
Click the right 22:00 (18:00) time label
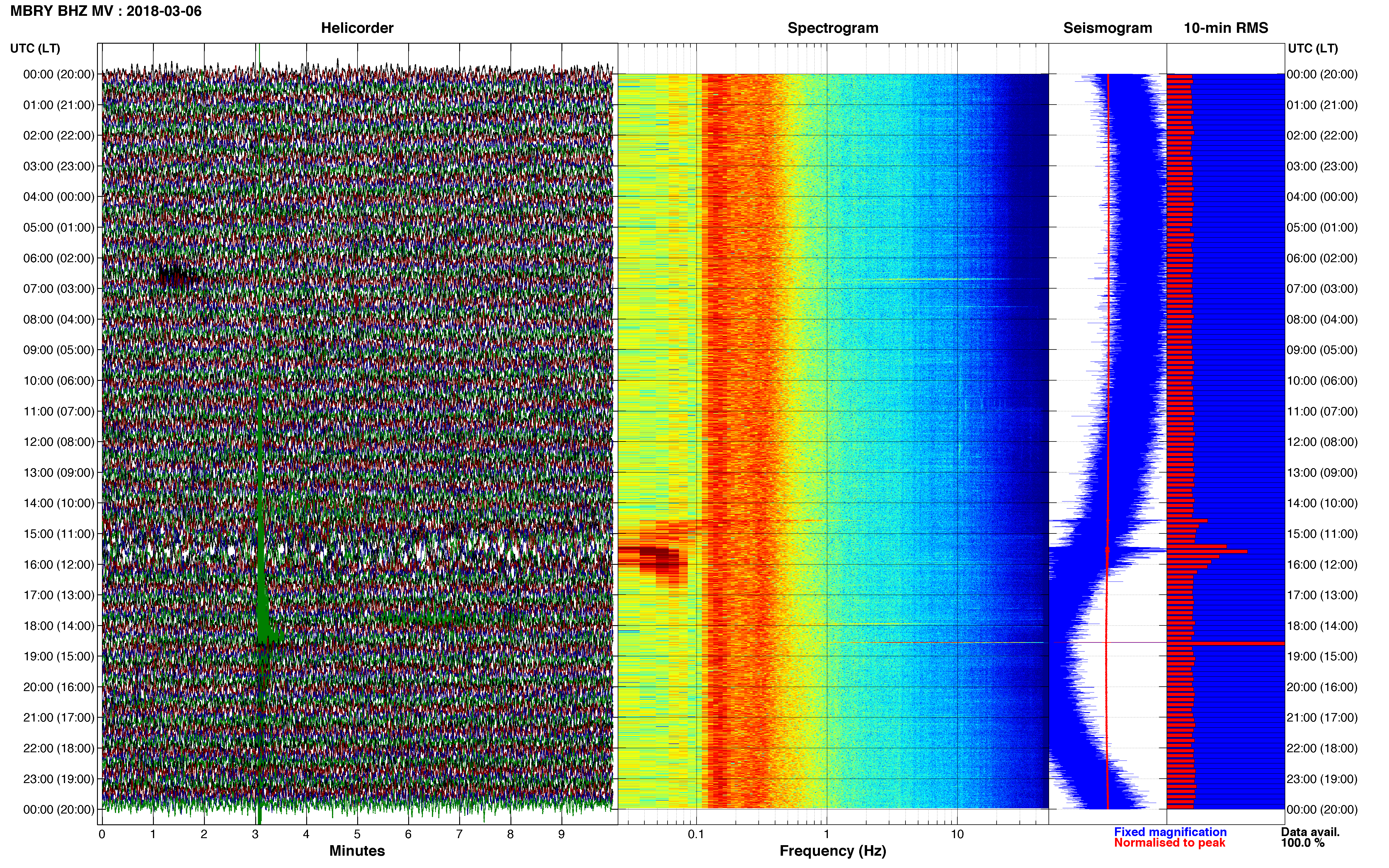pos(1322,748)
